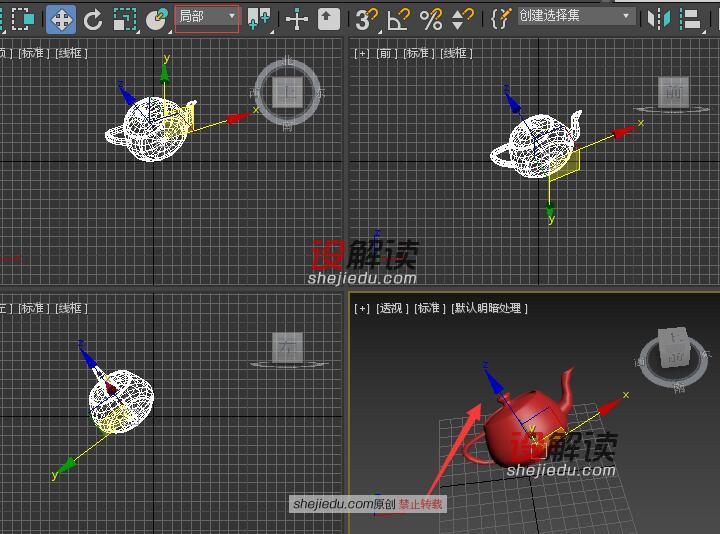The height and width of the screenshot is (534, 720).
Task: Click the green Y axis arrow in front viewport
Action: (x=550, y=211)
